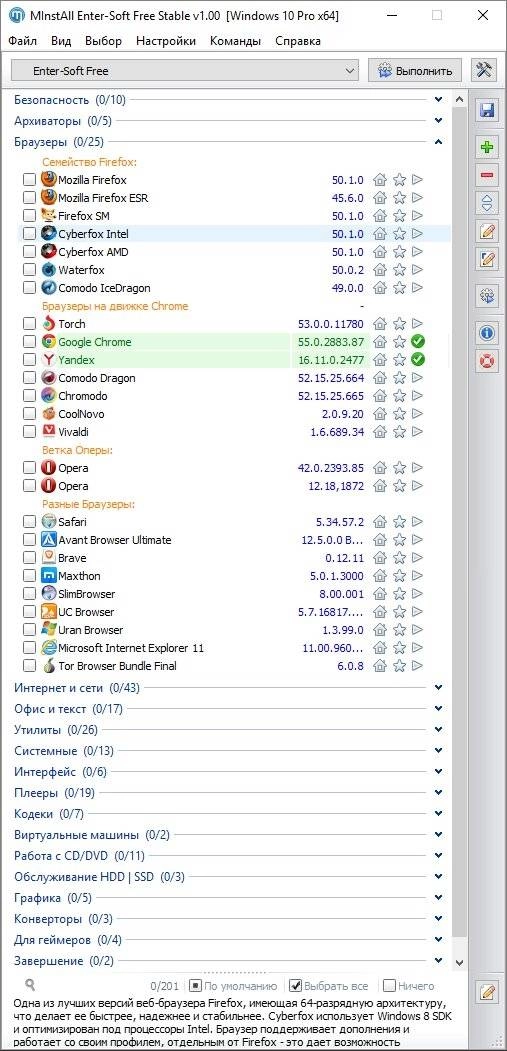The width and height of the screenshot is (507, 1051).
Task: Click the Графика category header
Action: [52, 898]
